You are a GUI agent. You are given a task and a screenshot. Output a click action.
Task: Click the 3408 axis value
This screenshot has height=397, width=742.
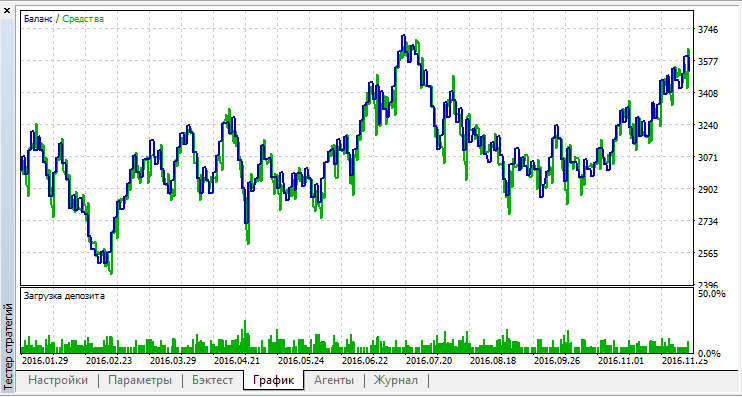click(x=708, y=94)
